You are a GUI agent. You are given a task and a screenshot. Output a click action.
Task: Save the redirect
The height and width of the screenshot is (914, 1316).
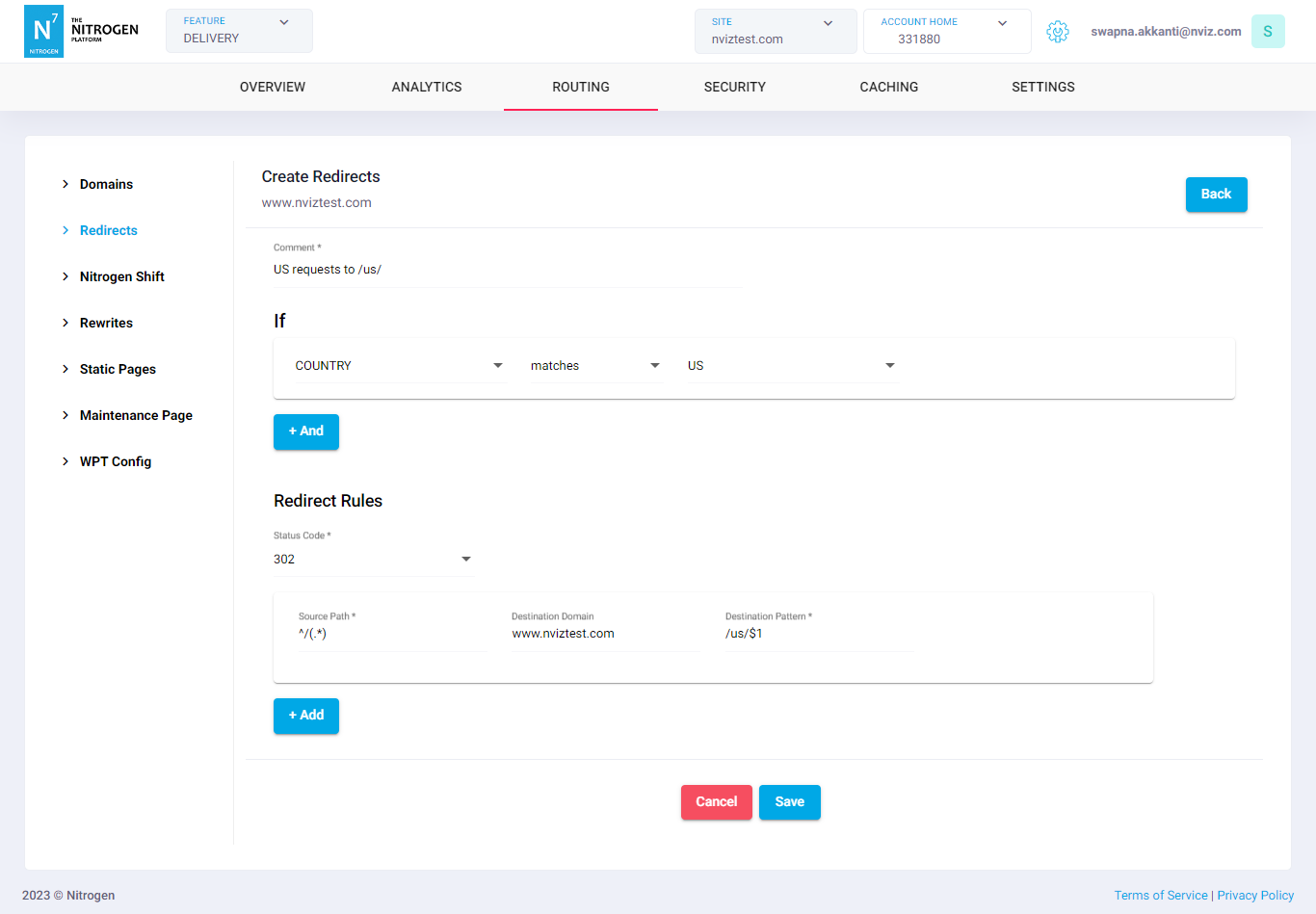coord(790,802)
